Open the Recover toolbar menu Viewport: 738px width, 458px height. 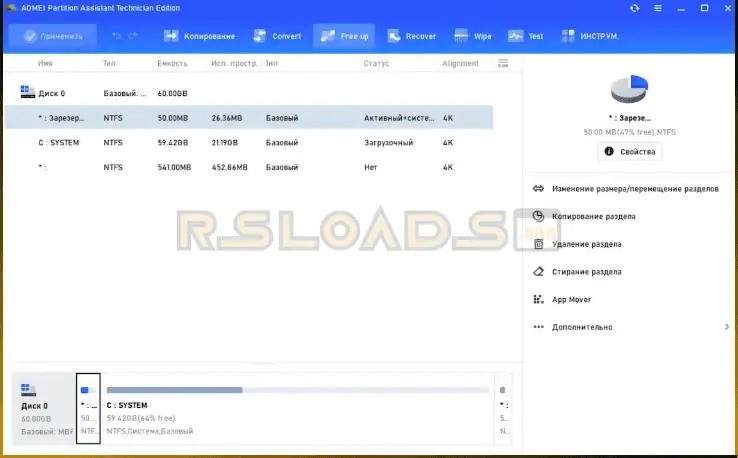[x=411, y=36]
